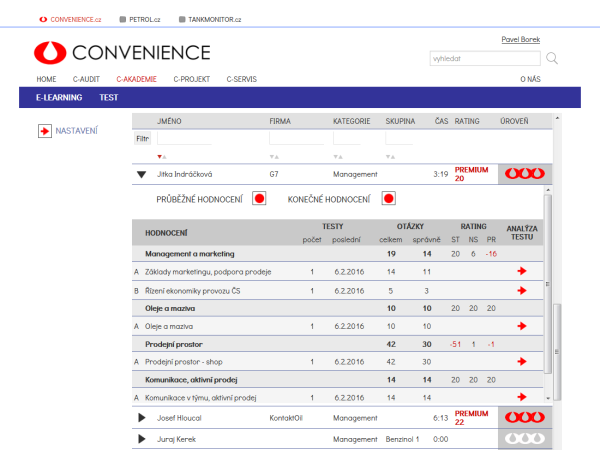
Task: Select the 'Komunikace, aktivní prodej' group row
Action: click(x=338, y=380)
